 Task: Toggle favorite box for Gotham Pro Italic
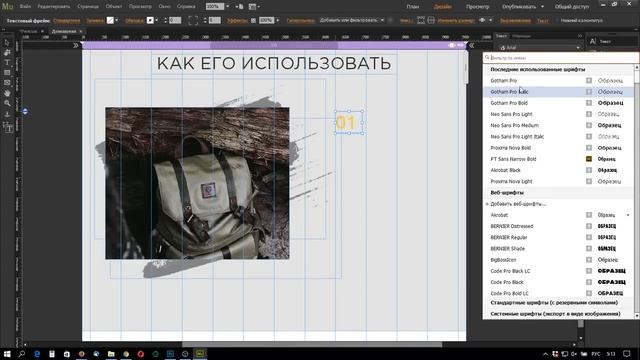pyautogui.click(x=589, y=92)
